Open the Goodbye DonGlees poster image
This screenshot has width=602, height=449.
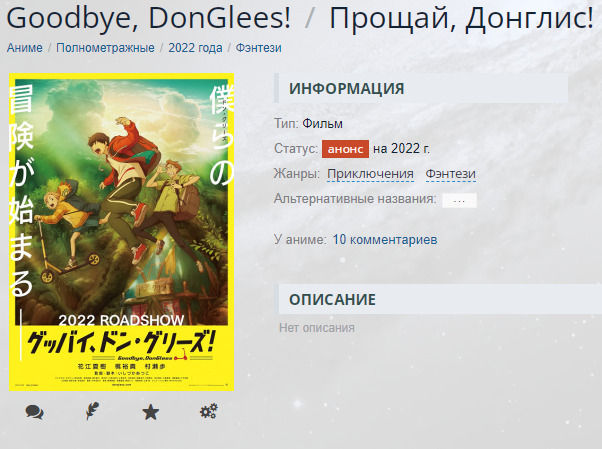tap(121, 232)
